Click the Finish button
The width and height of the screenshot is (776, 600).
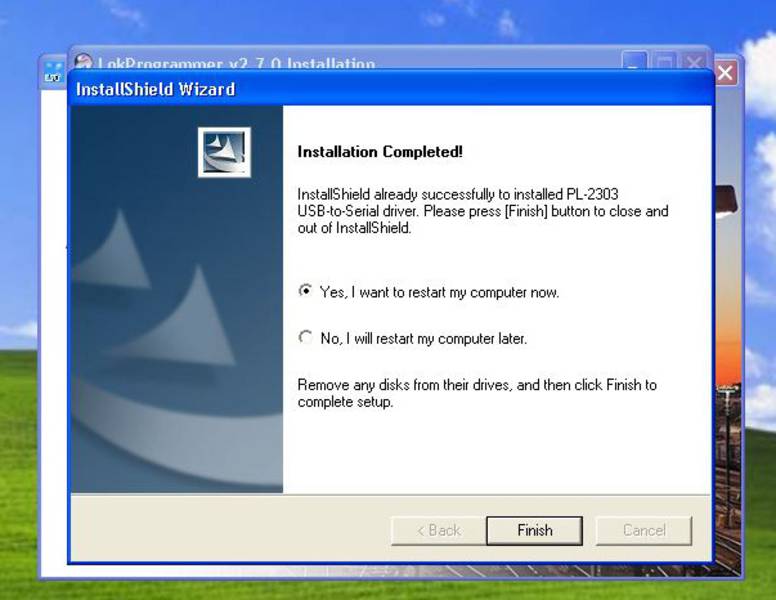tap(534, 530)
